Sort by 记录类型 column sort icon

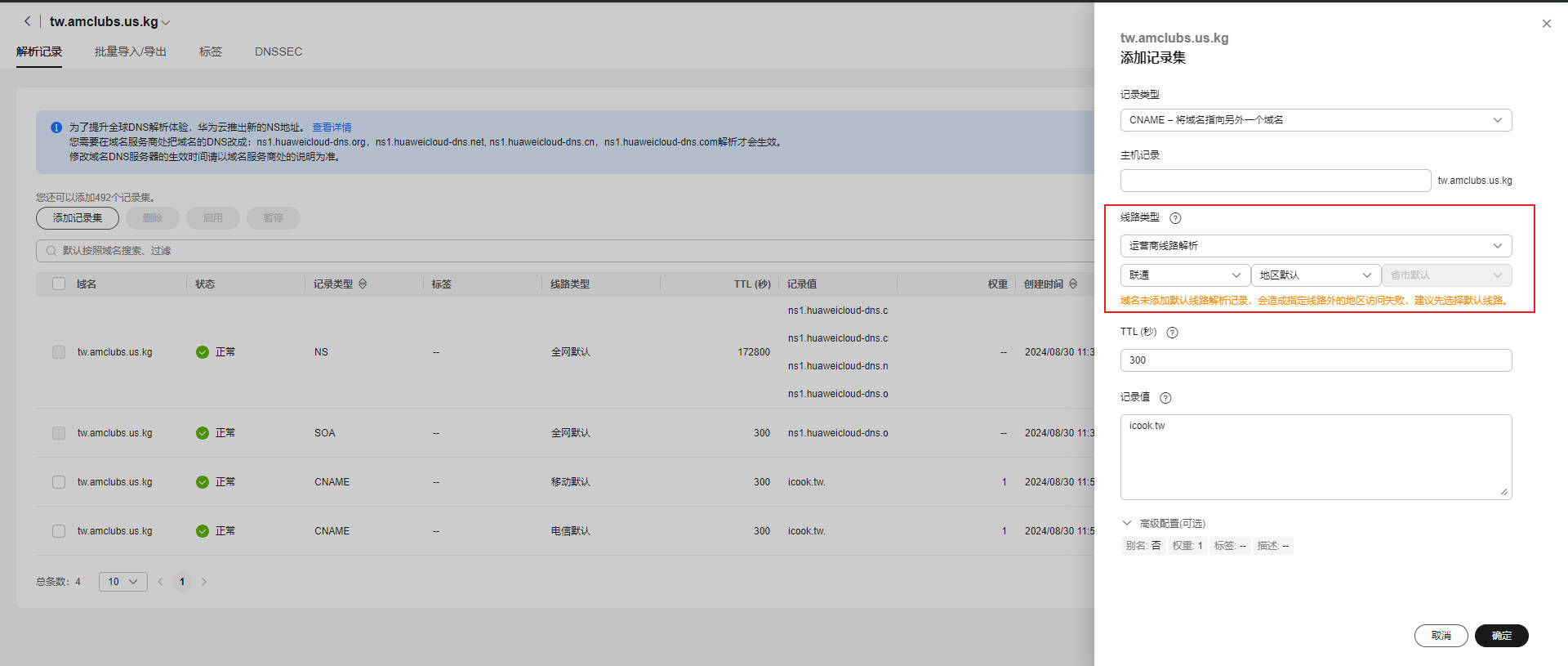coord(363,284)
